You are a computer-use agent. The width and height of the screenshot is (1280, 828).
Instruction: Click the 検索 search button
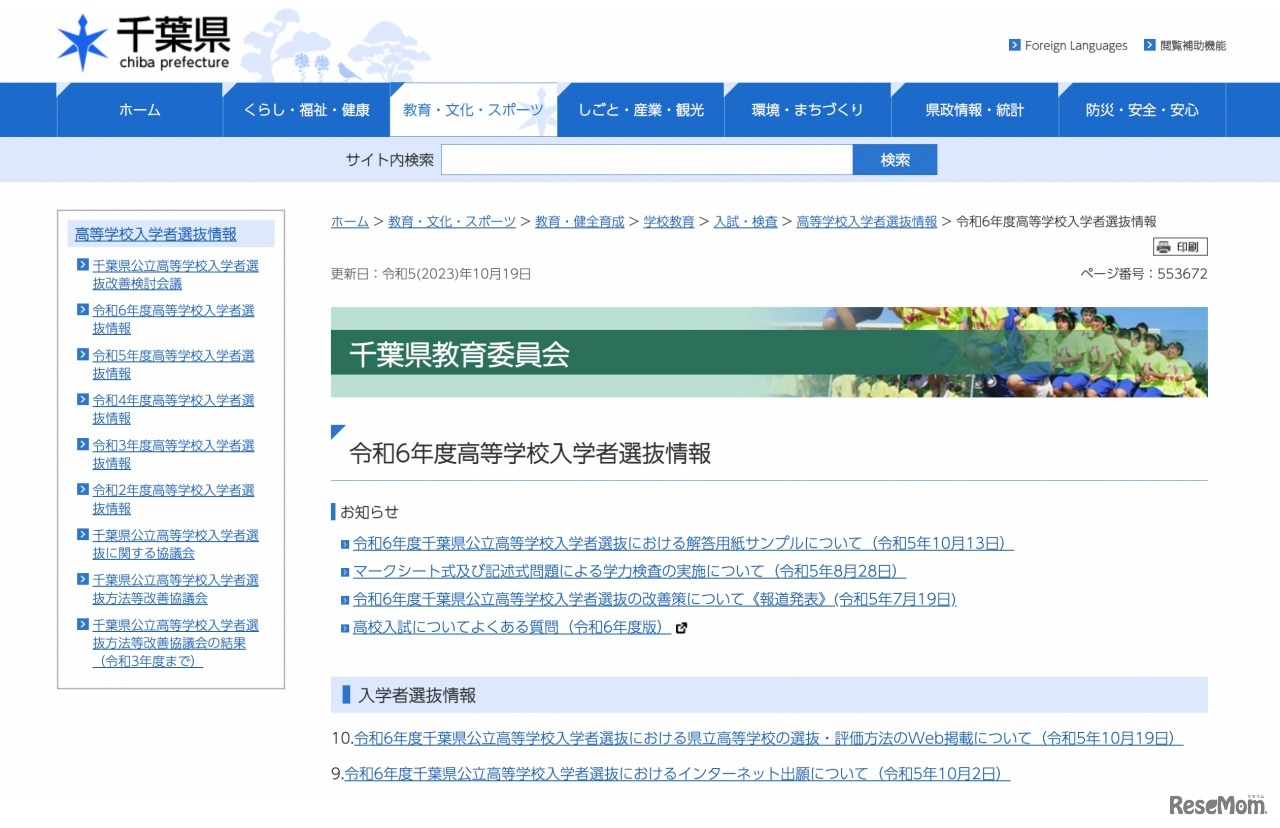tap(894, 159)
